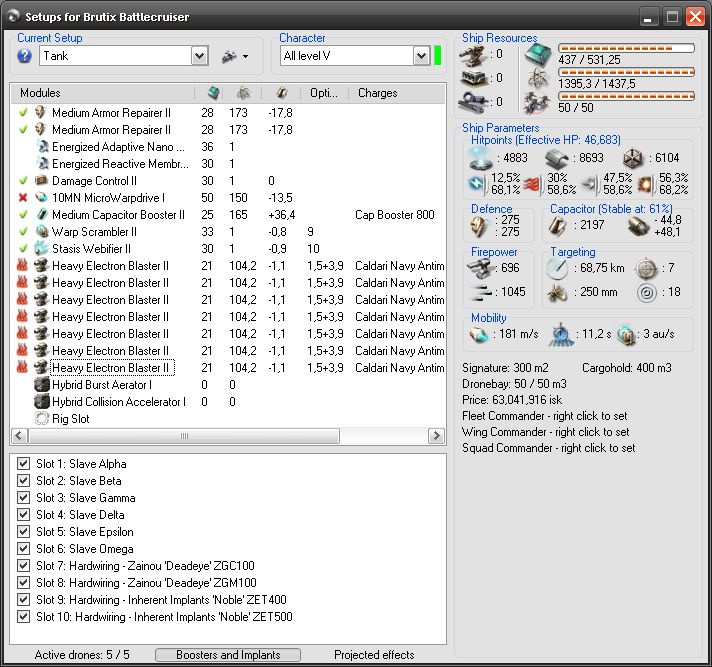Image resolution: width=712 pixels, height=667 pixels.
Task: Select the Warp Scrambler II module icon
Action: (41, 232)
